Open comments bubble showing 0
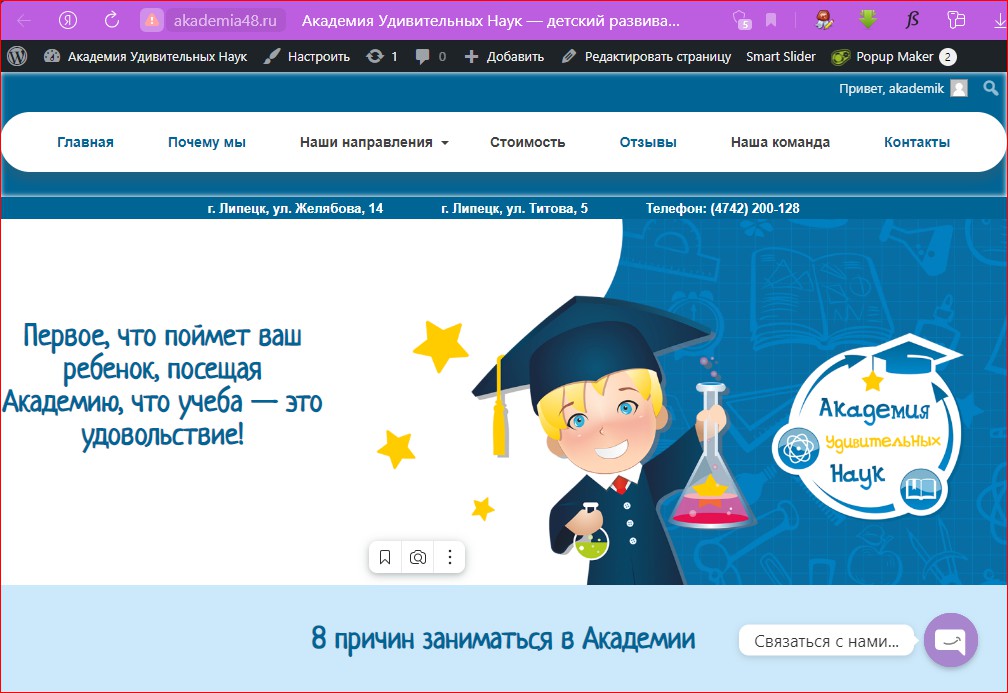Screen dimensions: 1008x693 pyautogui.click(x=430, y=57)
